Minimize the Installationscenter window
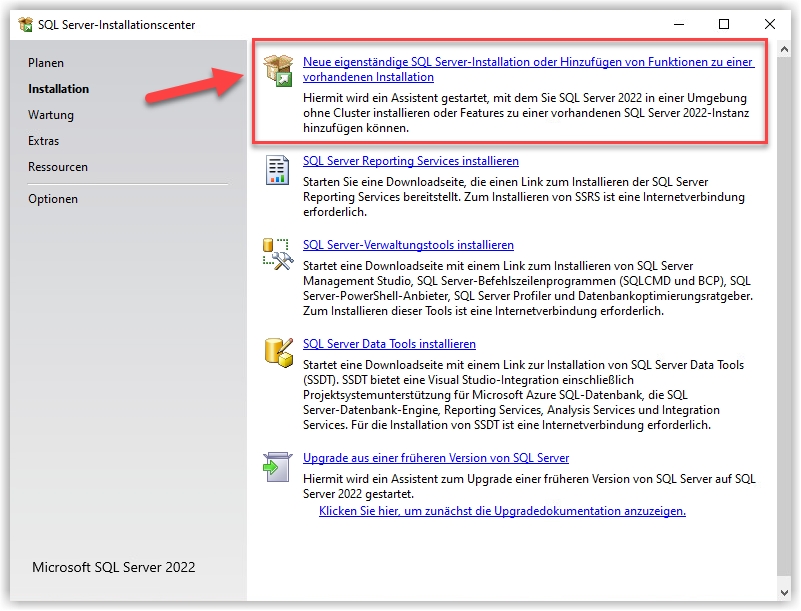 click(x=679, y=24)
